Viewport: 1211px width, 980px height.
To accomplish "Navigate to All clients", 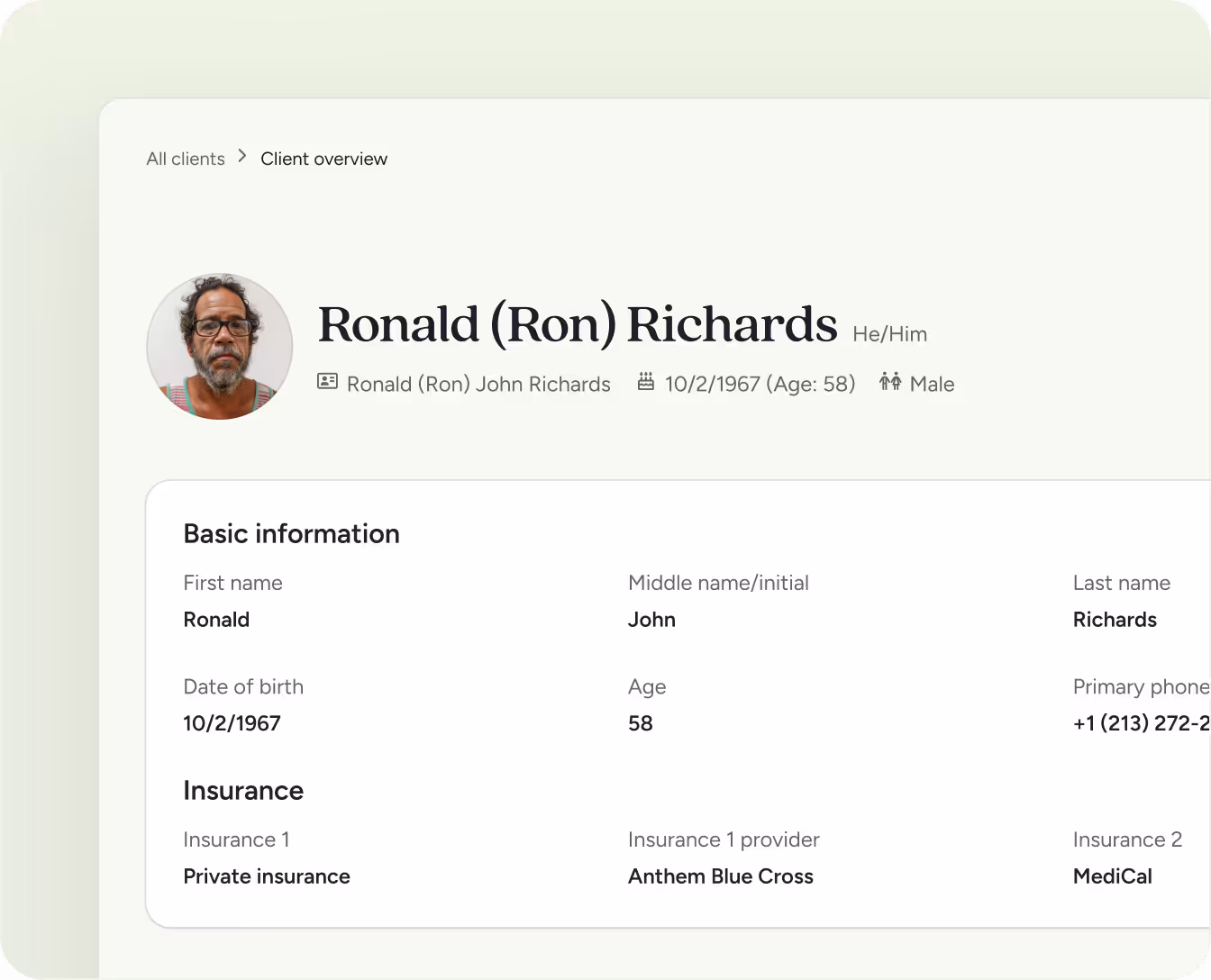I will [x=186, y=159].
